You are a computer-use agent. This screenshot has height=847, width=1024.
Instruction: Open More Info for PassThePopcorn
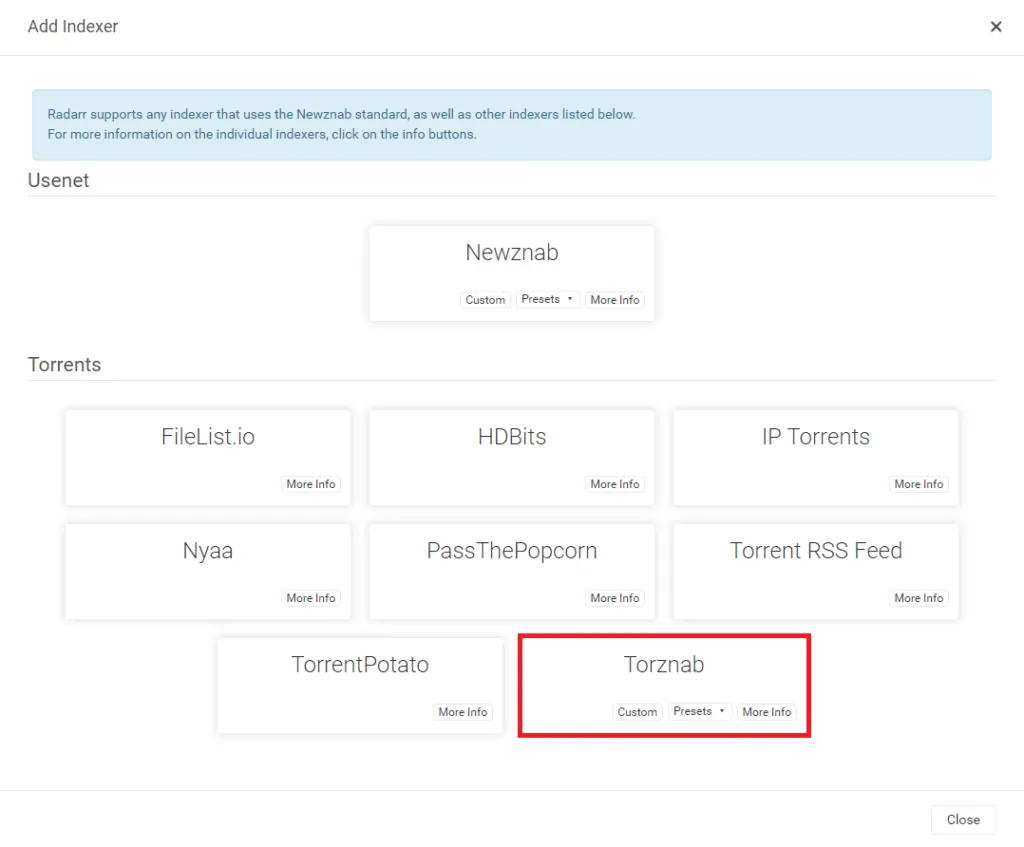point(614,597)
